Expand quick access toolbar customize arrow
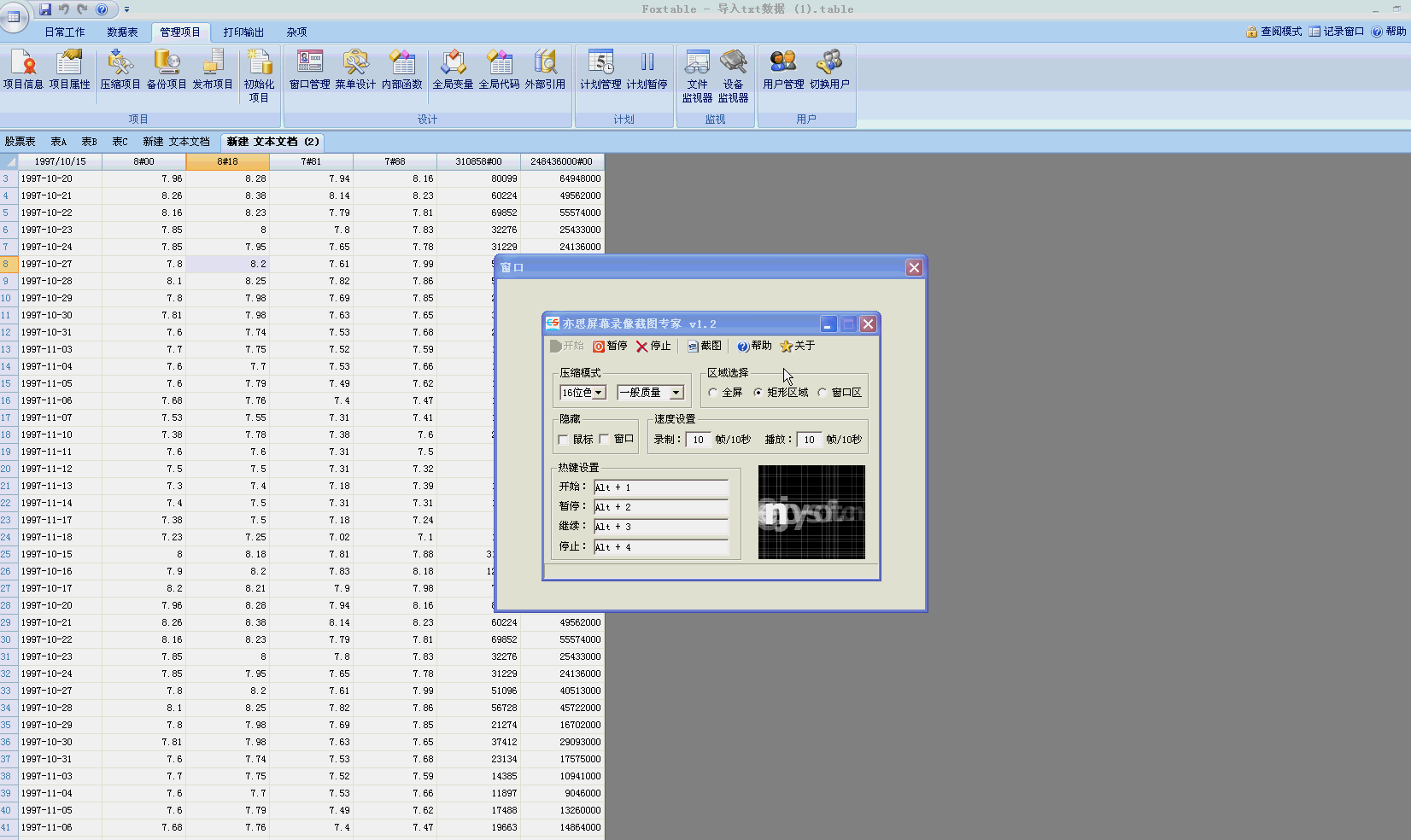The width and height of the screenshot is (1411, 840). point(126,9)
